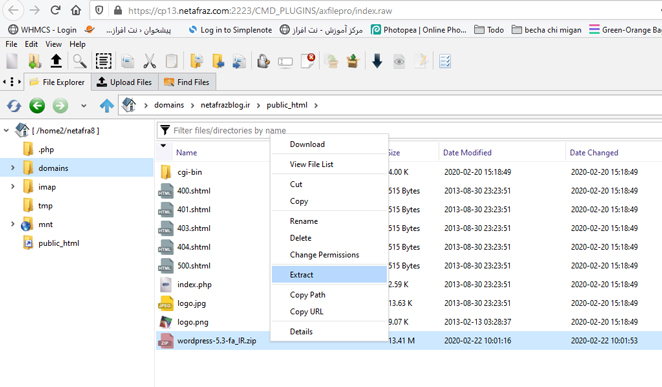Viewport: 662px width, 387px height.
Task: Click the blue Up directory arrow icon
Action: (107, 106)
